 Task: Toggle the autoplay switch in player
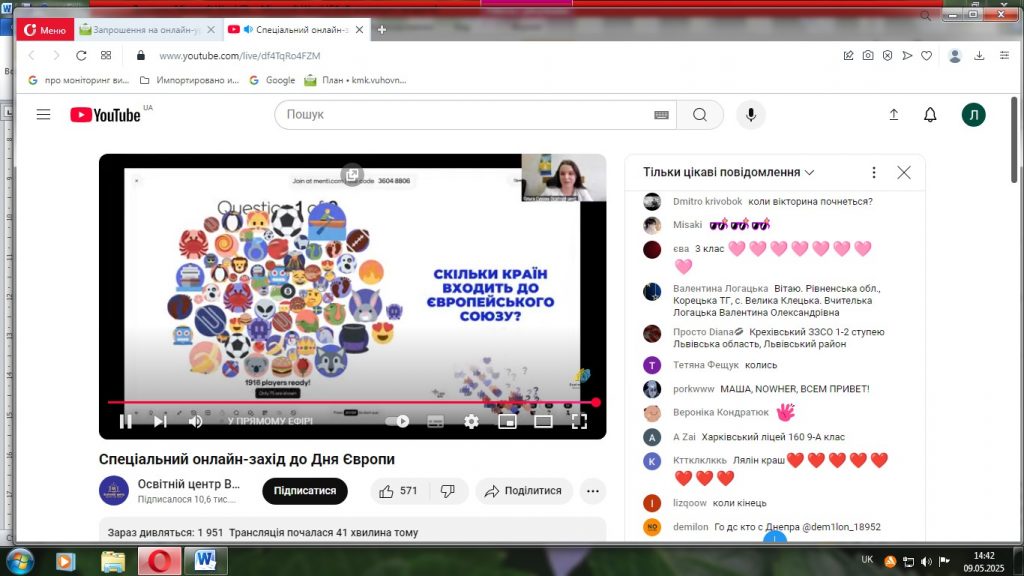398,421
